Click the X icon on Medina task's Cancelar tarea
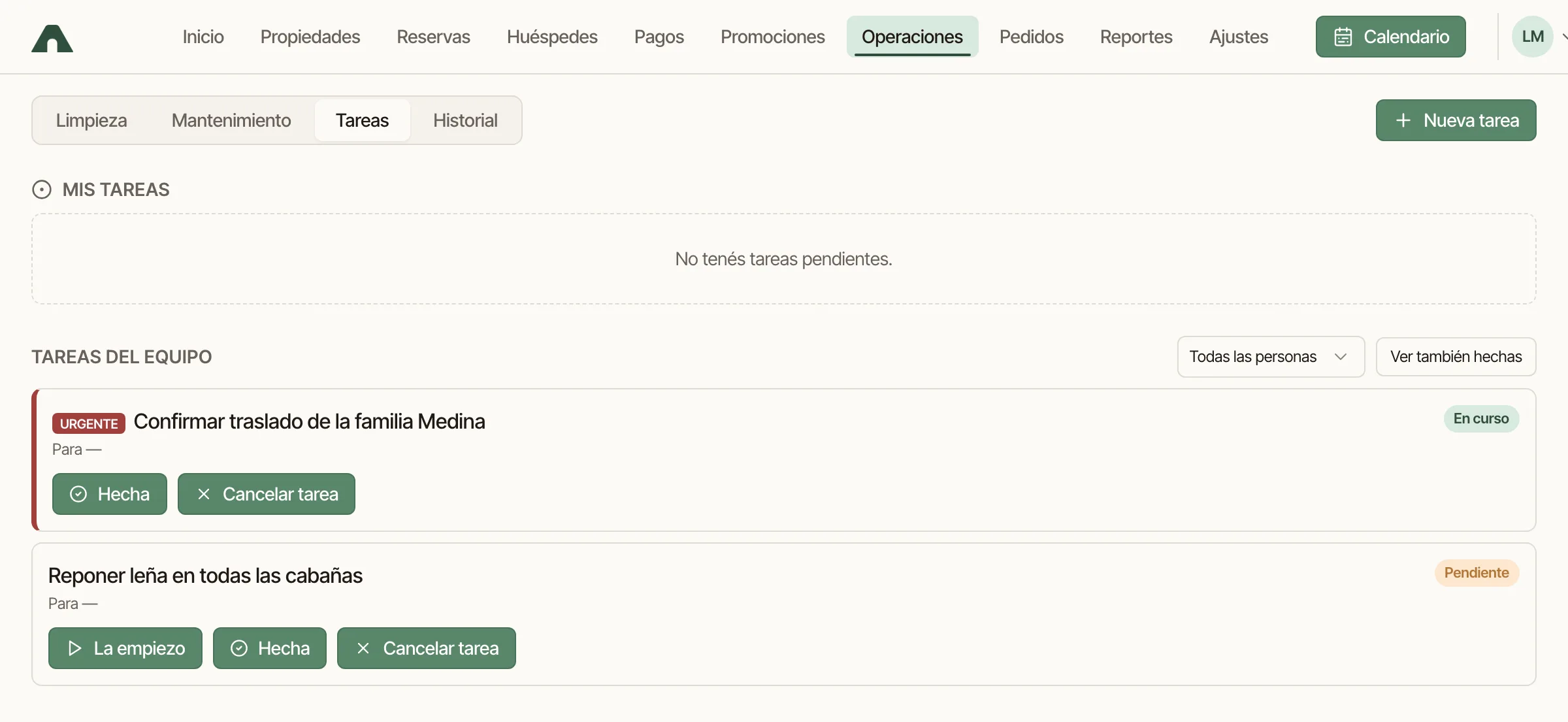 pos(204,494)
